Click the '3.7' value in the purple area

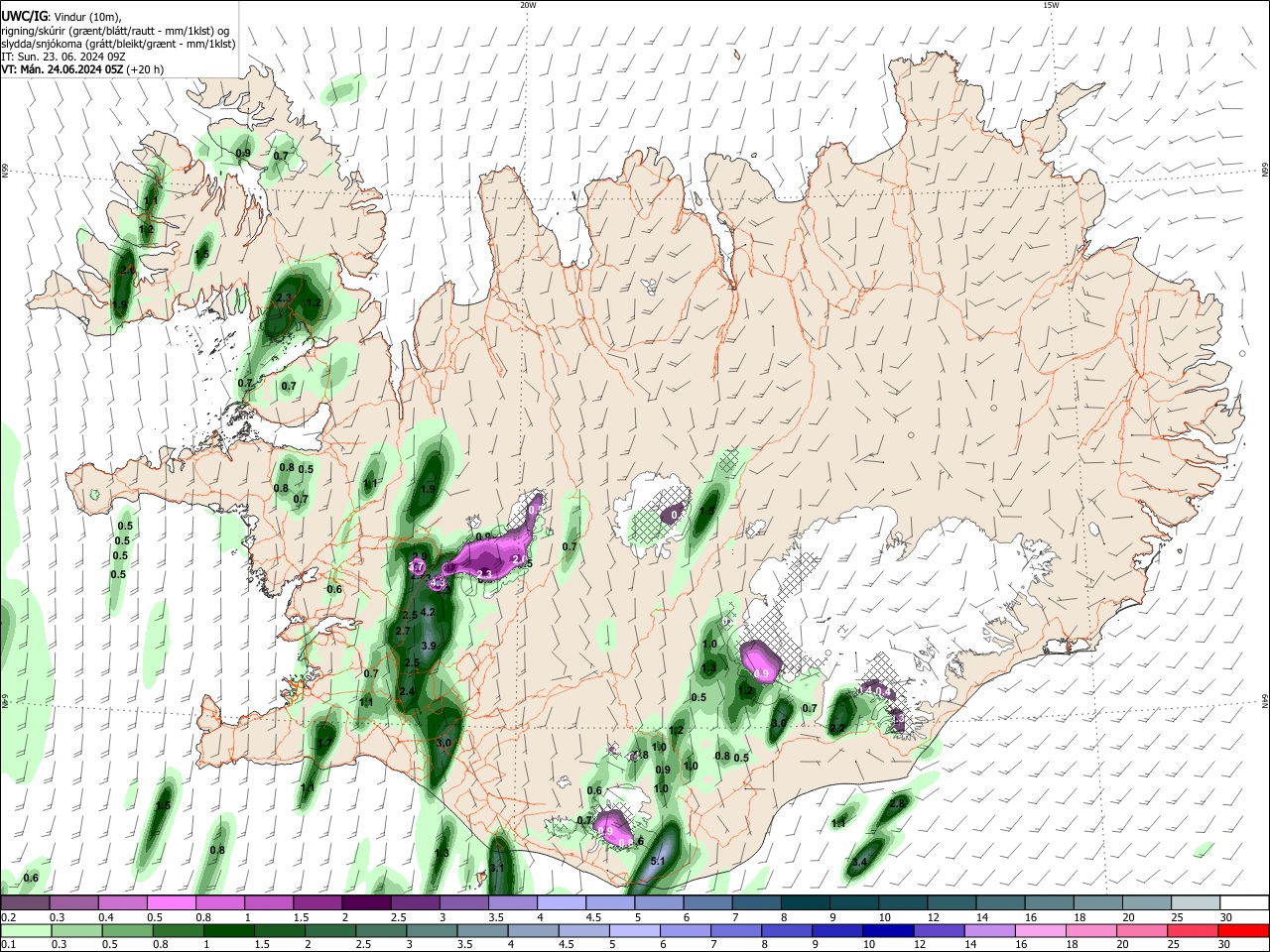pyautogui.click(x=417, y=566)
